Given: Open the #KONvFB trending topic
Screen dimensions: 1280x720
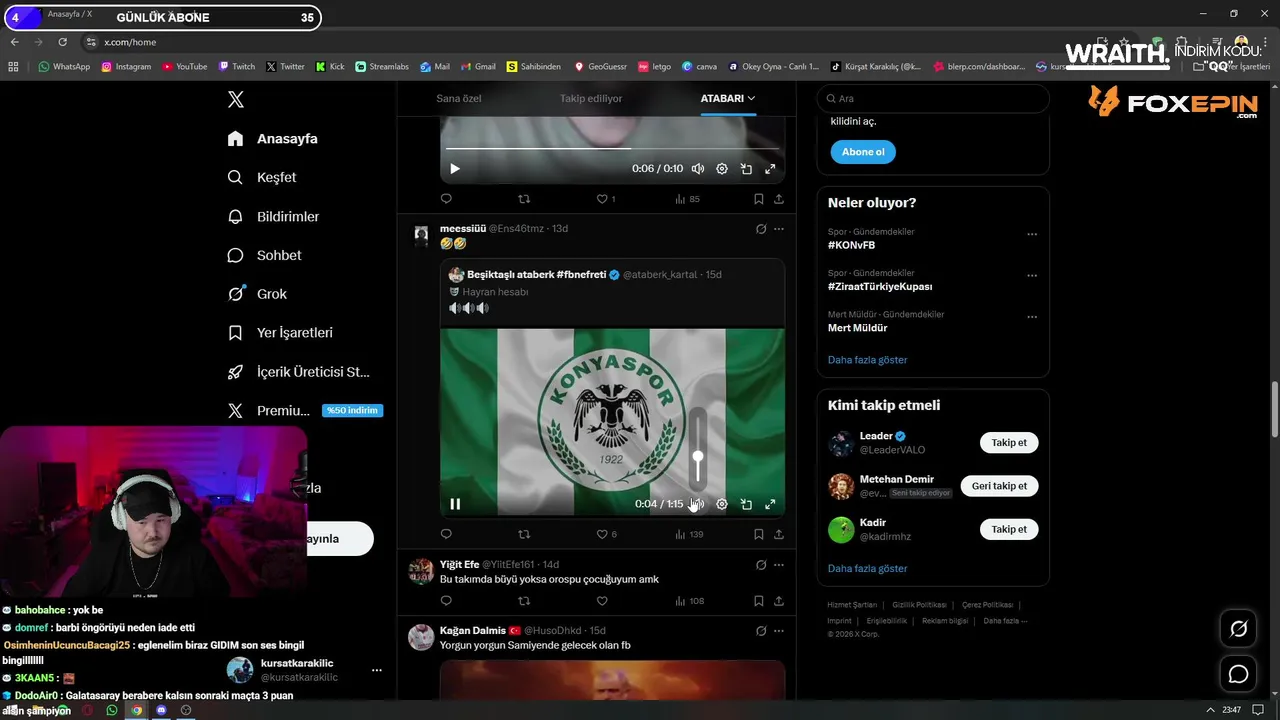Looking at the screenshot, I should click(851, 245).
